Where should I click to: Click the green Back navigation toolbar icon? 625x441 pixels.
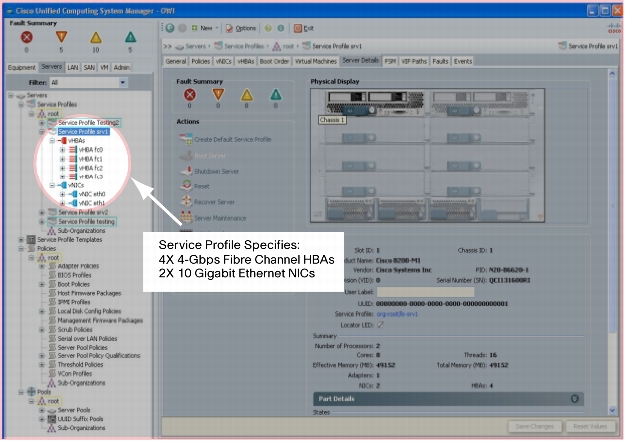[x=170, y=28]
